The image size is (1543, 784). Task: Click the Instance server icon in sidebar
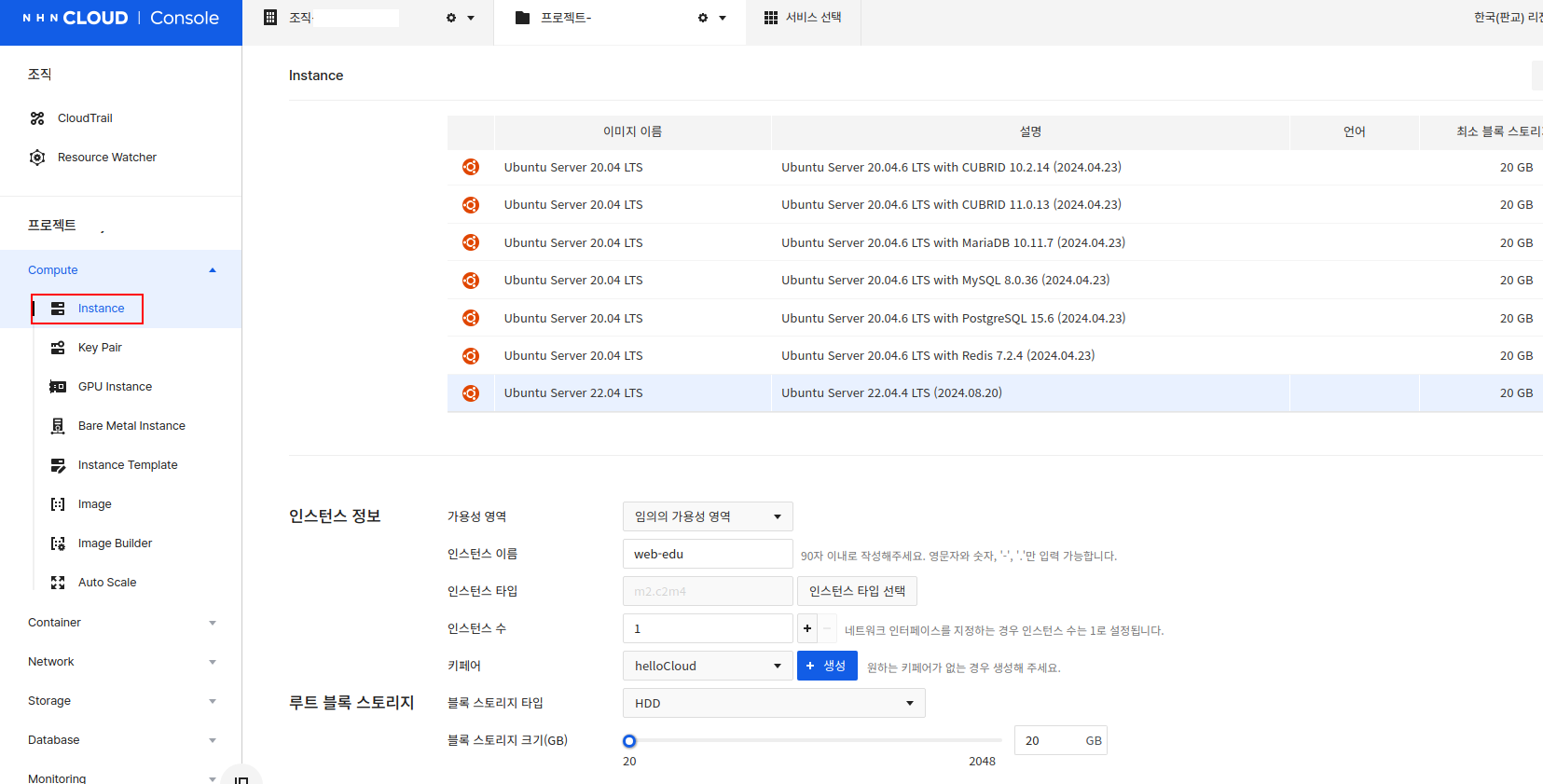point(58,309)
